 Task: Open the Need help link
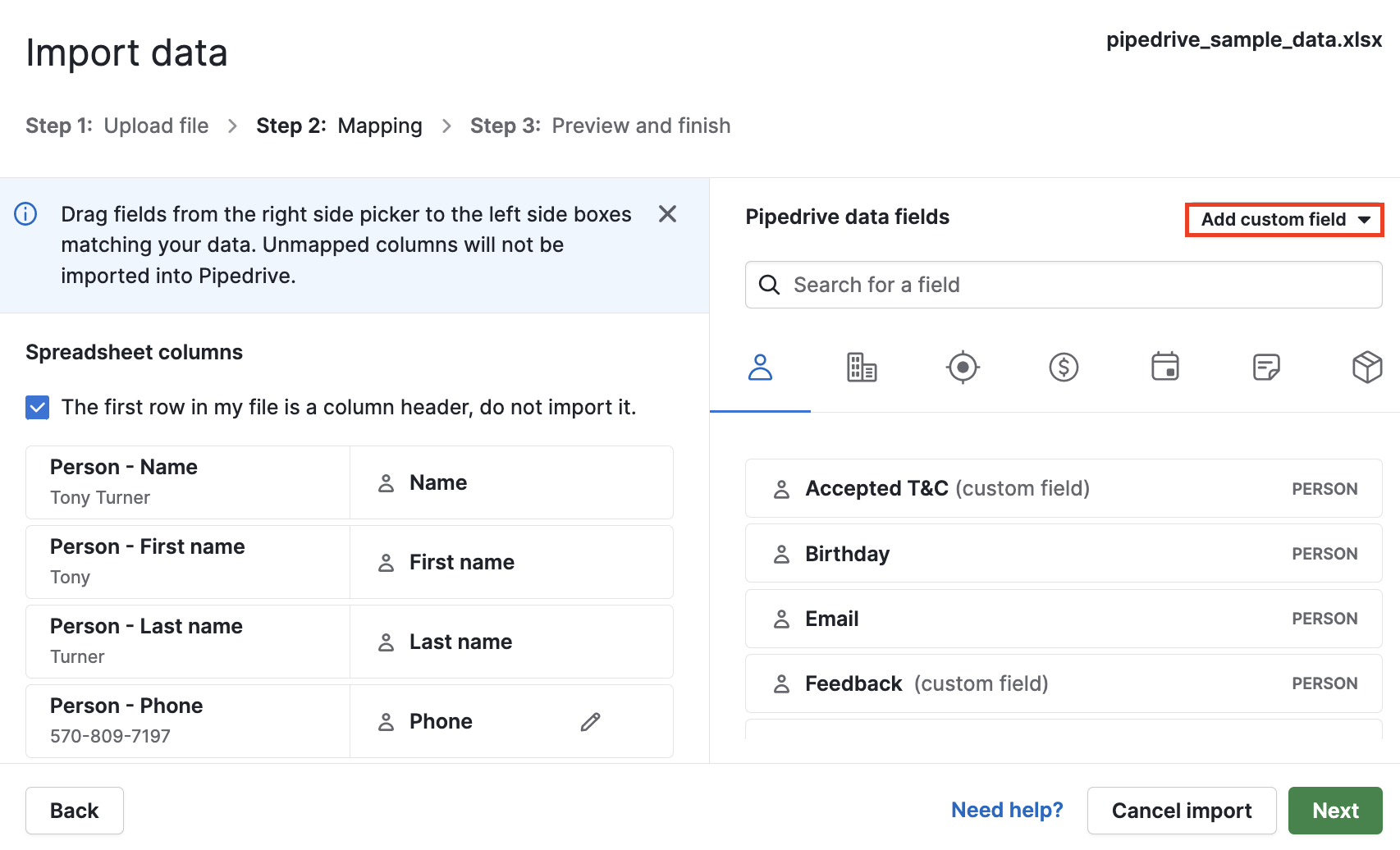(1007, 810)
